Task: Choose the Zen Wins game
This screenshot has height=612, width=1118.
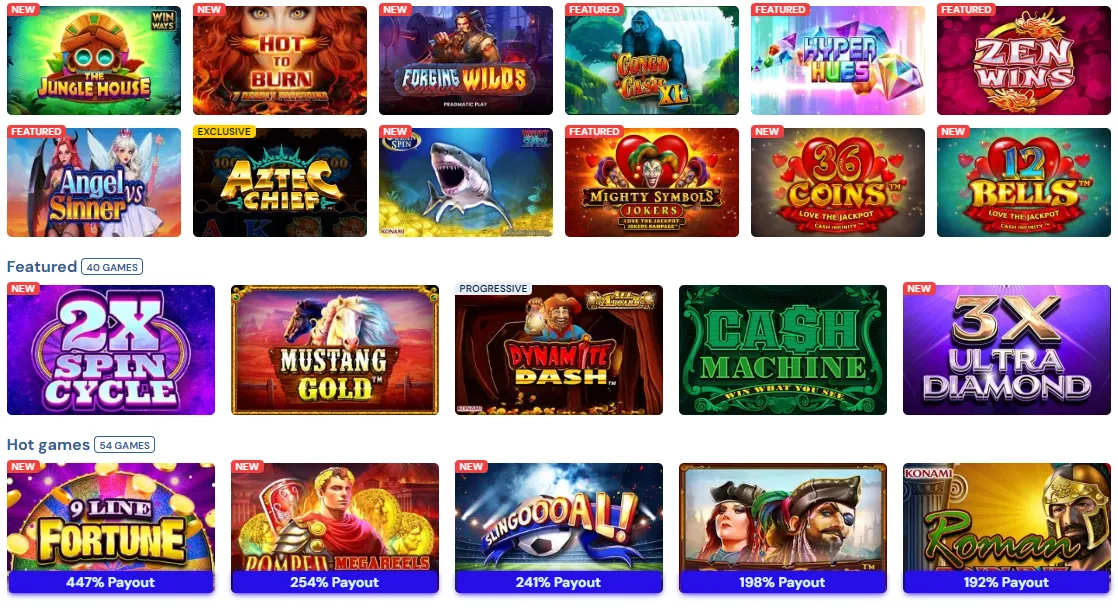Action: (1024, 61)
